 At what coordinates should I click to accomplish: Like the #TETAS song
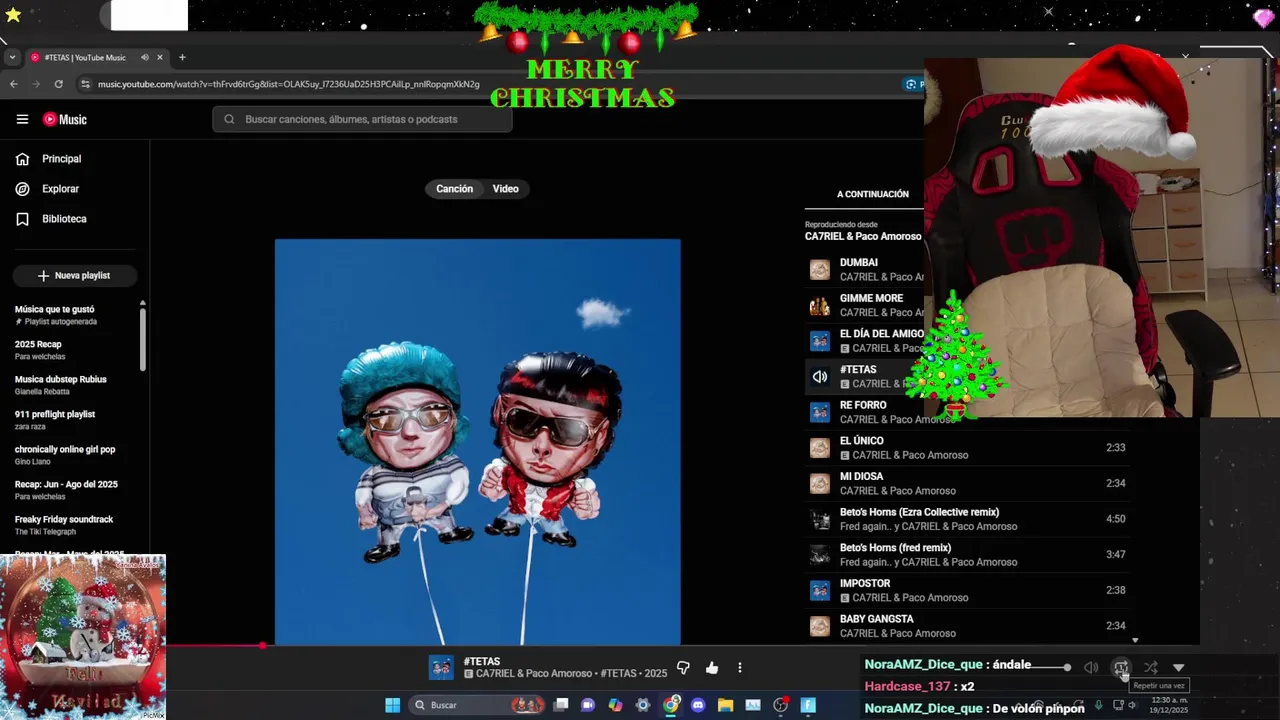[712, 668]
